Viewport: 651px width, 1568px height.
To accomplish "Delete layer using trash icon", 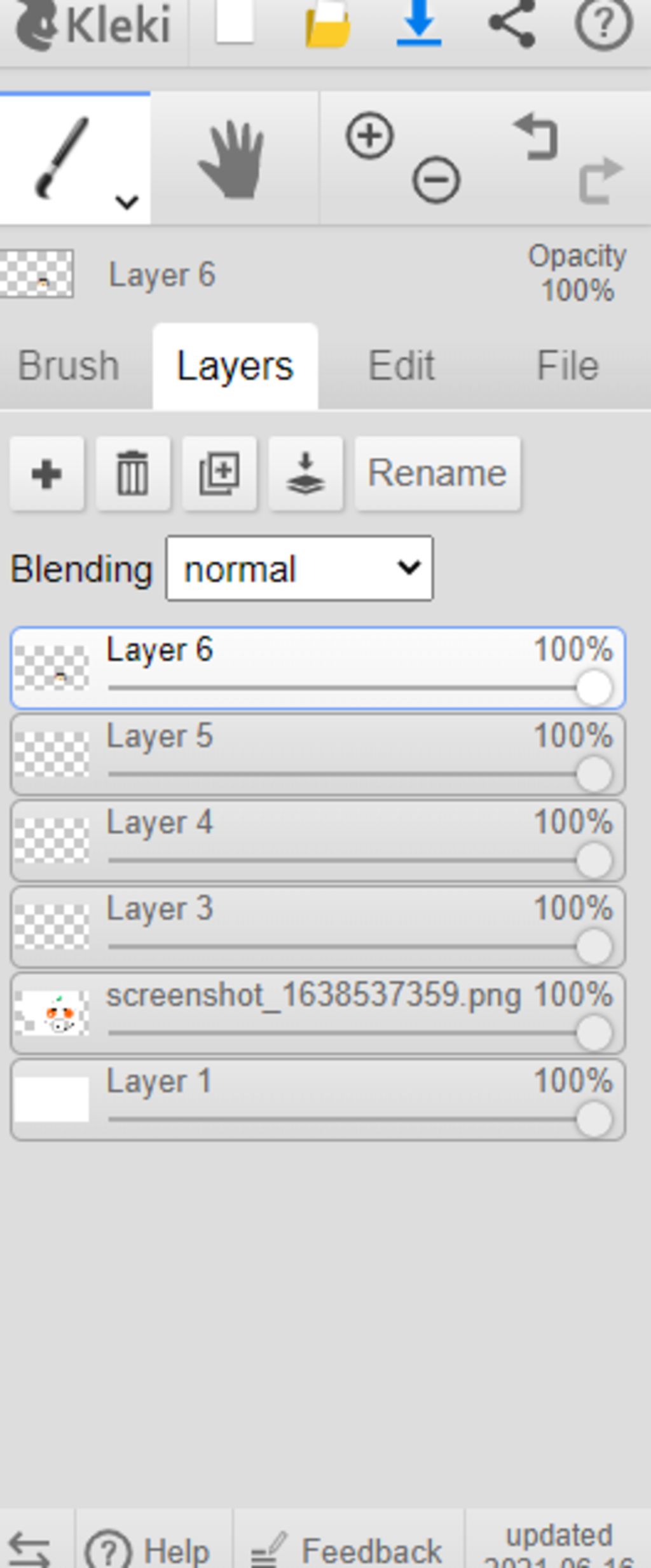I will [x=133, y=474].
